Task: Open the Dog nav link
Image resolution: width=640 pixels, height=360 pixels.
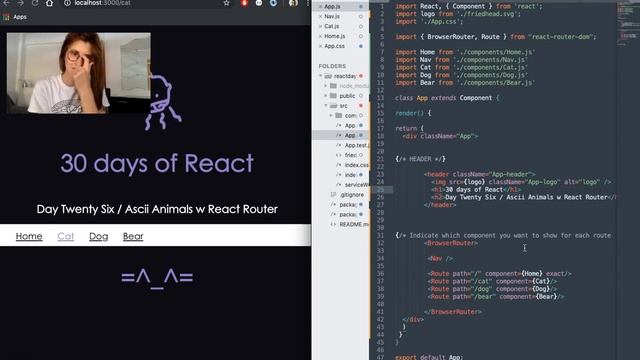Action: click(99, 236)
